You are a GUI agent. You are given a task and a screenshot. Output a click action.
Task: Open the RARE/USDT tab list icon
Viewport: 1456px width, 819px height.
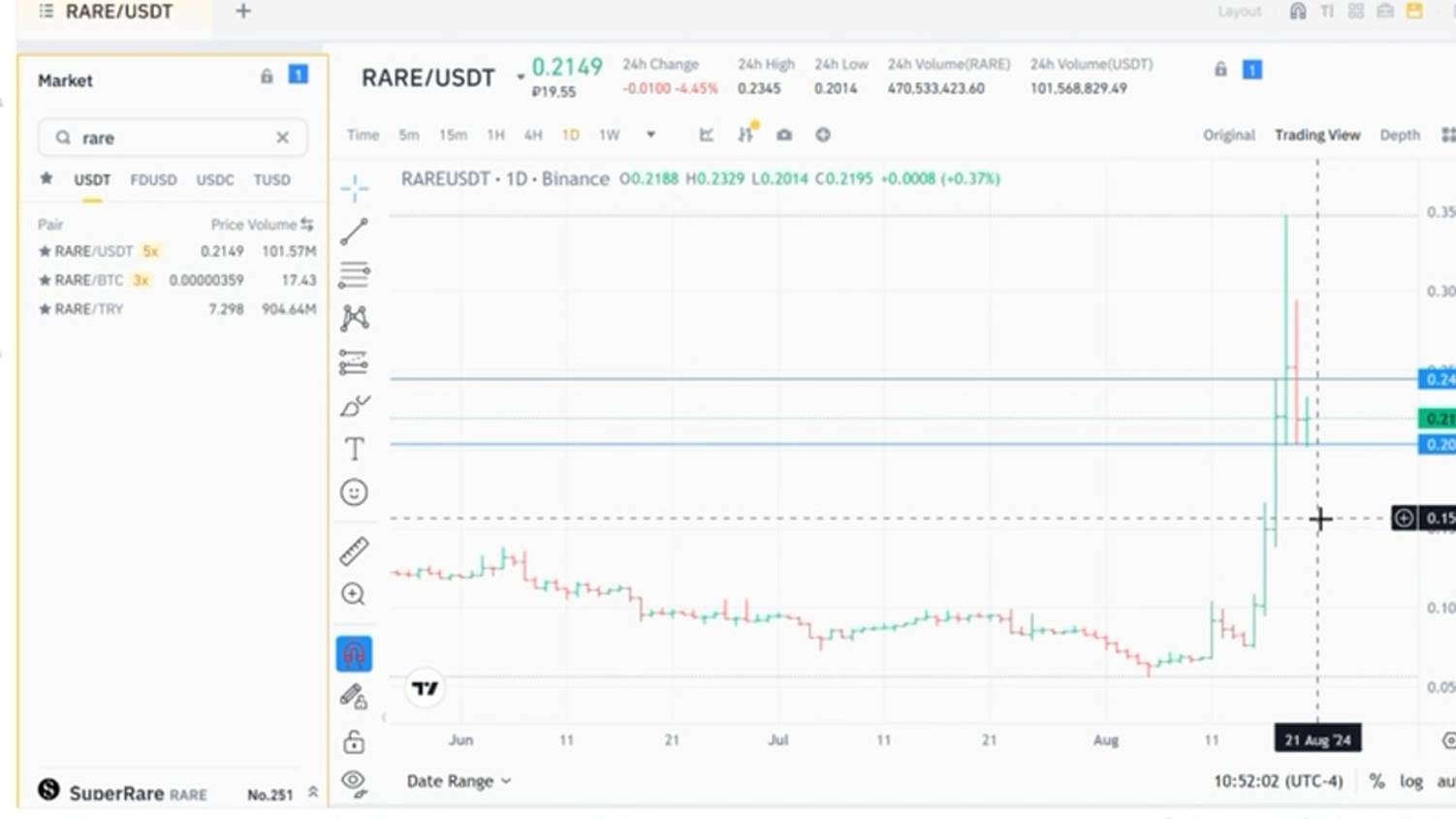coord(46,12)
